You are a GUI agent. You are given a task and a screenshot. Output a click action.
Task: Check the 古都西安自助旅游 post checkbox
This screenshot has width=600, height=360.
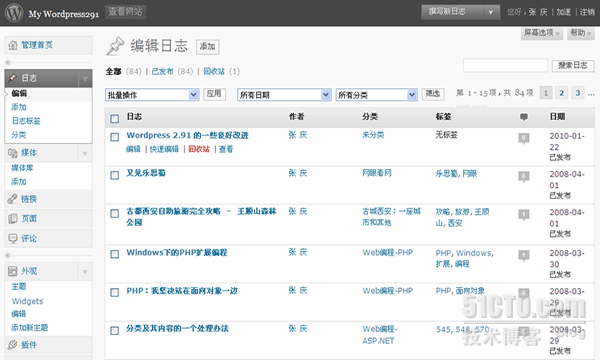(x=114, y=213)
